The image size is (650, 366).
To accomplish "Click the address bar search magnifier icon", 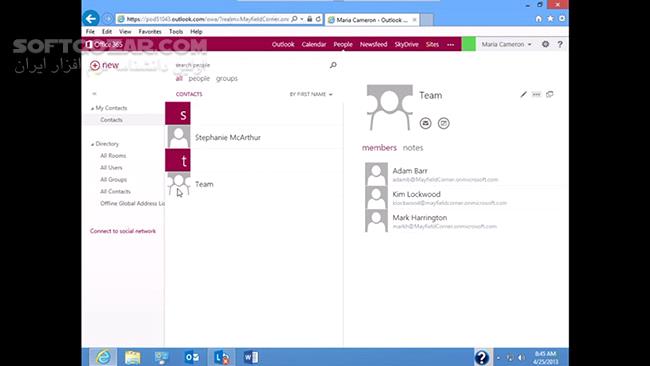I will pyautogui.click(x=294, y=19).
